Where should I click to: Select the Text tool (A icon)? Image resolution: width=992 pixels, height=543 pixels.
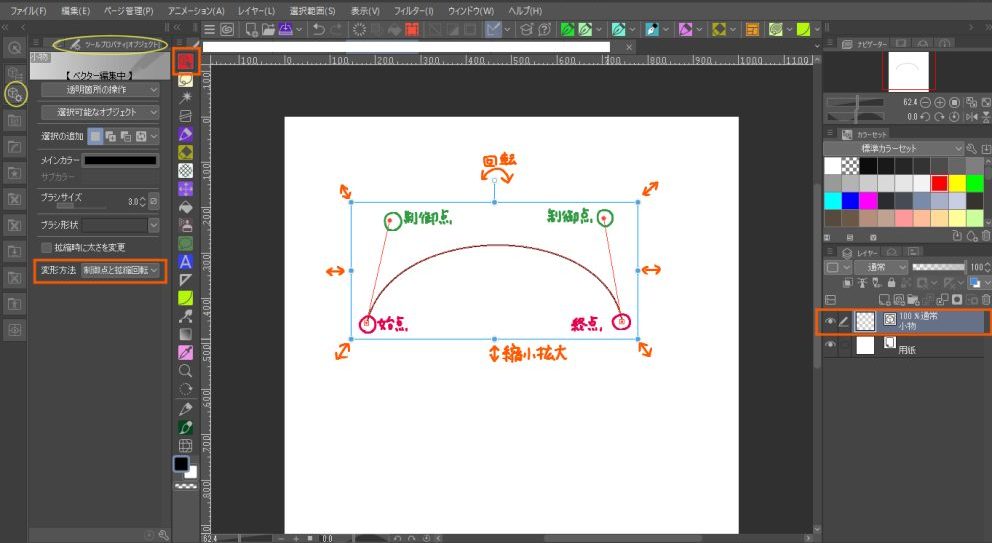pos(185,261)
